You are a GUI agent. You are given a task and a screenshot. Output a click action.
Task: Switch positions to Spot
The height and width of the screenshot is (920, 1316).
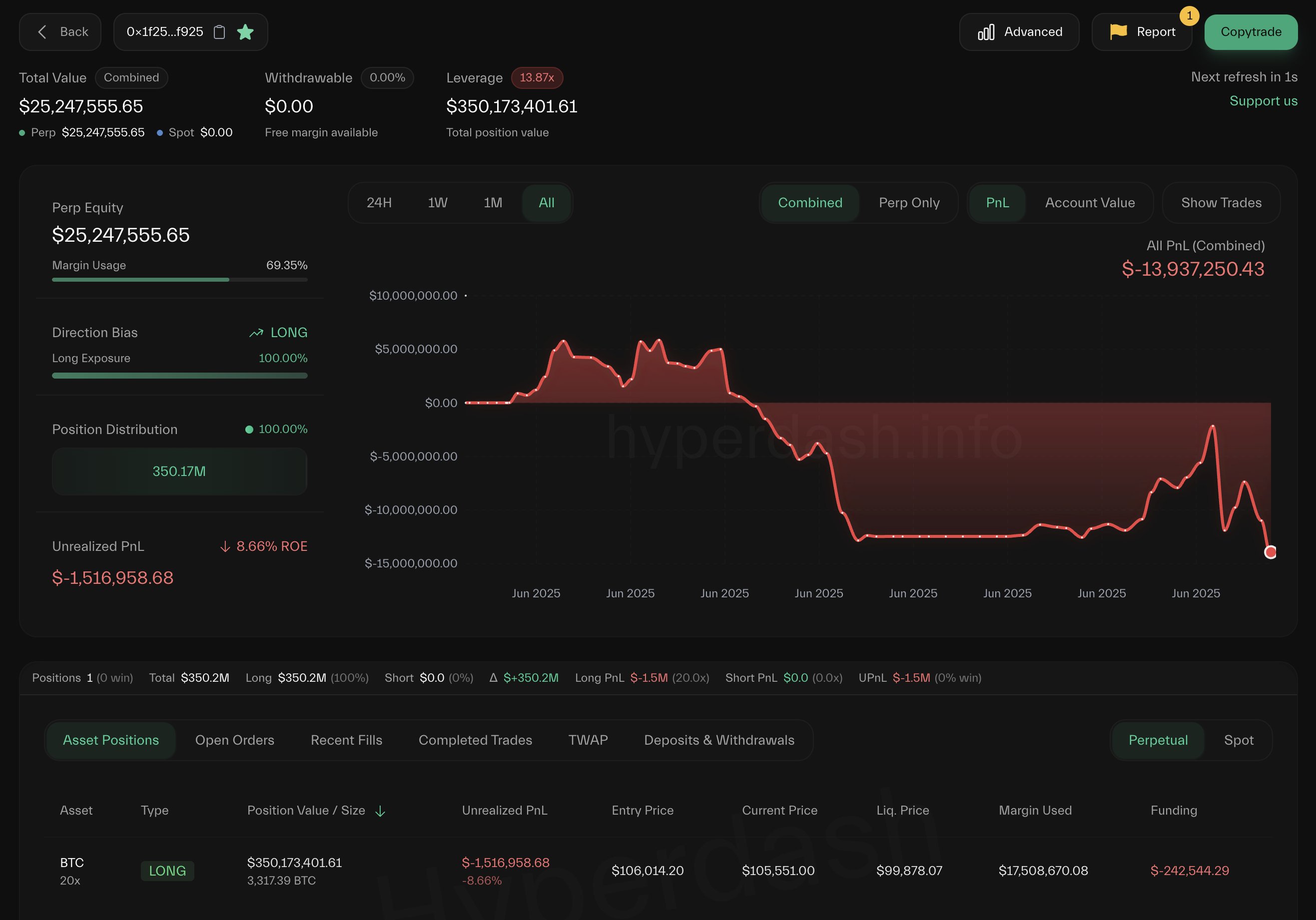[1239, 740]
